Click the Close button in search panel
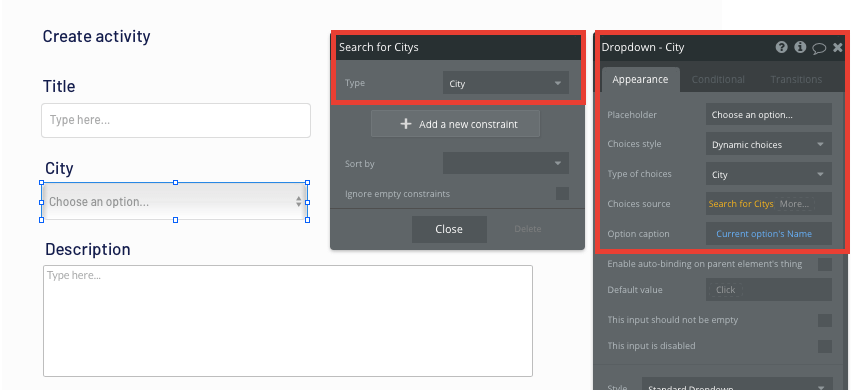 (x=449, y=229)
